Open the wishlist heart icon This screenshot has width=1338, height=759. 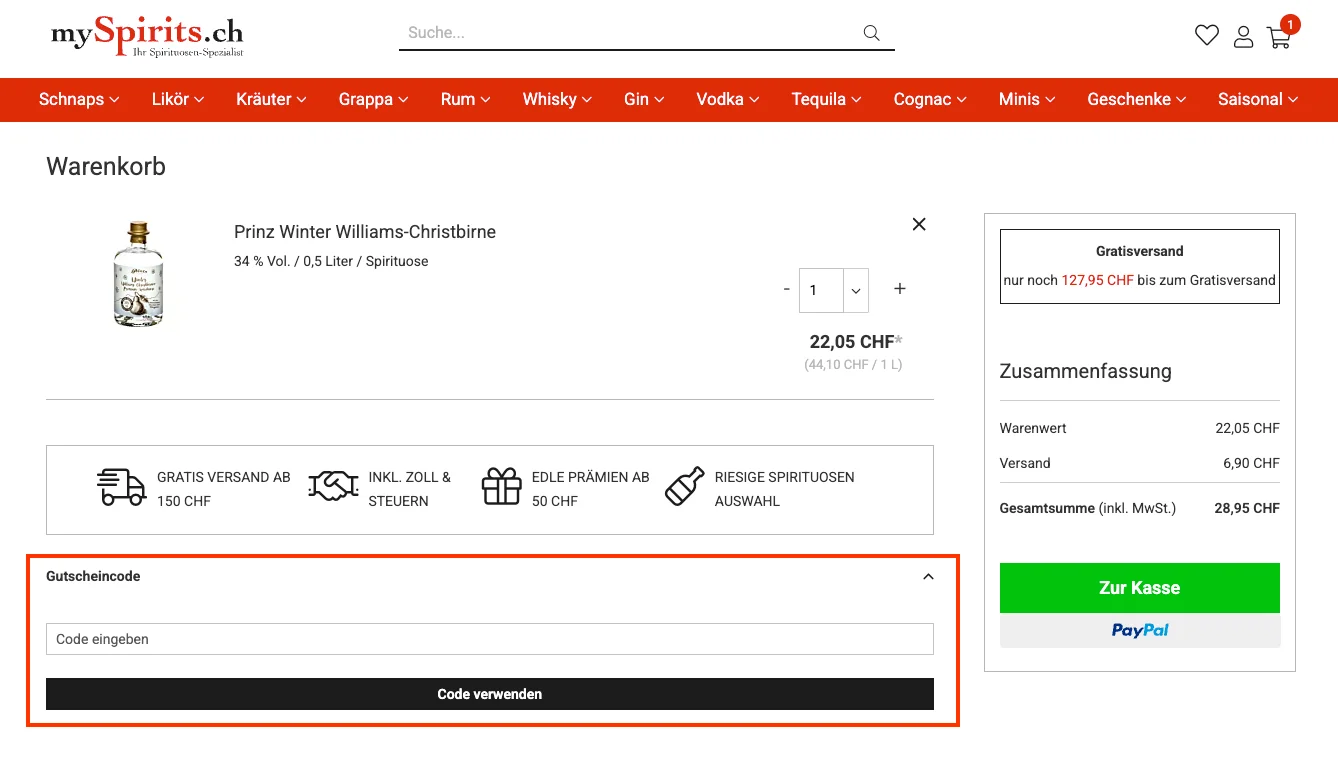1206,34
